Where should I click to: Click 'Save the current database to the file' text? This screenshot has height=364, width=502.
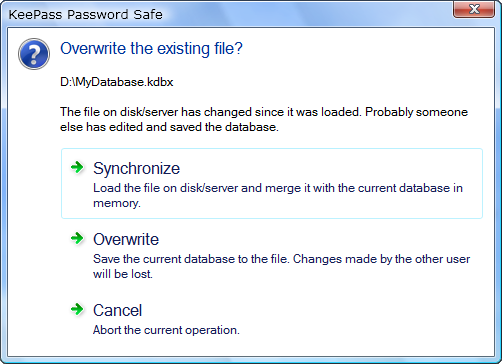pos(191,259)
